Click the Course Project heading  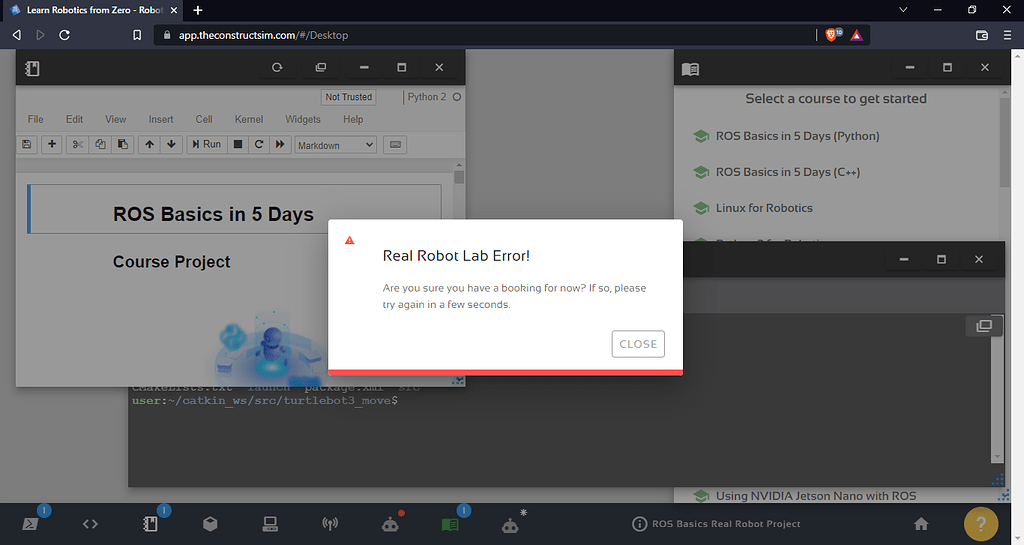pyautogui.click(x=171, y=262)
